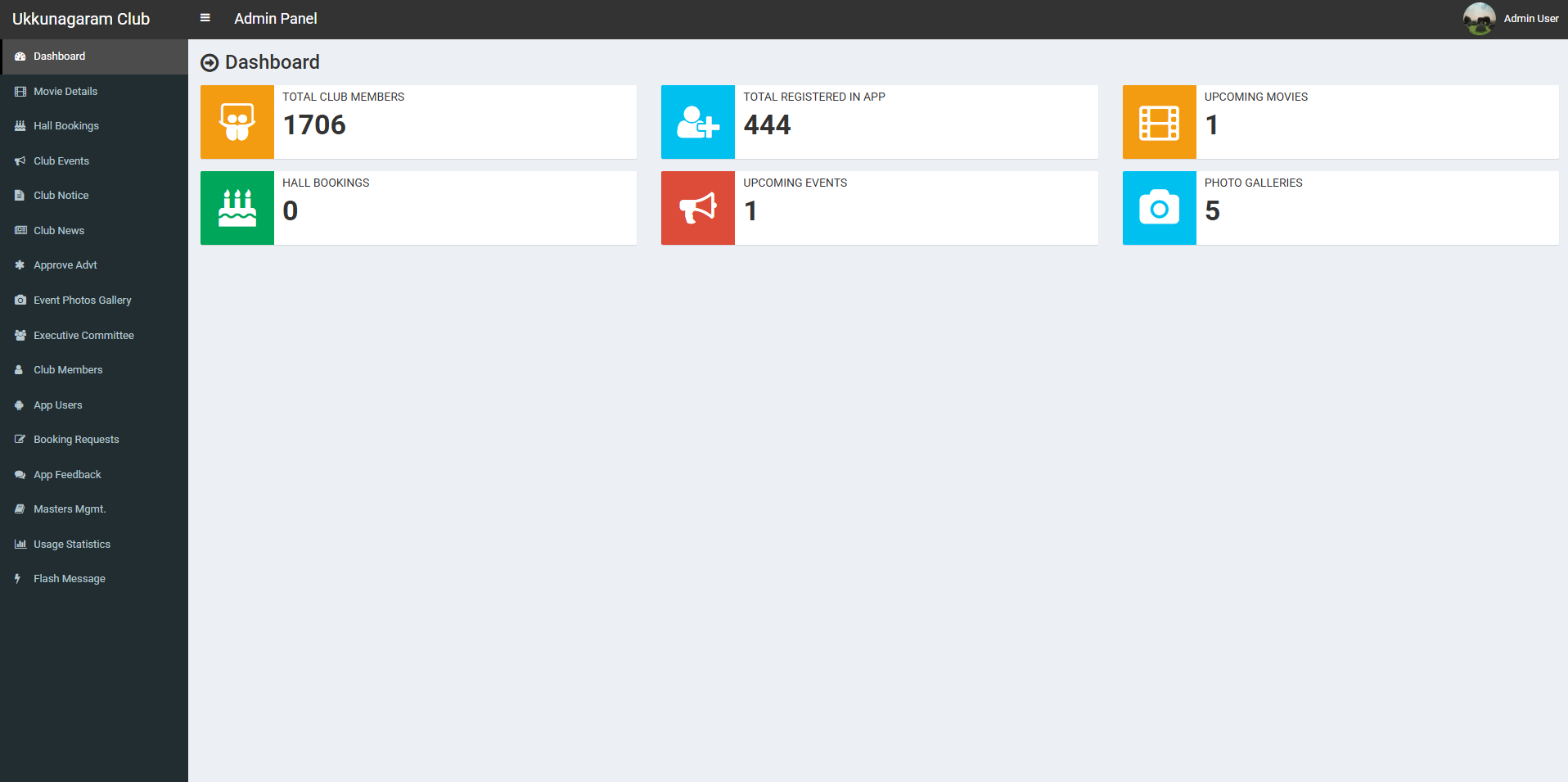This screenshot has width=1568, height=782.
Task: Click the blue add-user registered icon
Action: pos(698,122)
